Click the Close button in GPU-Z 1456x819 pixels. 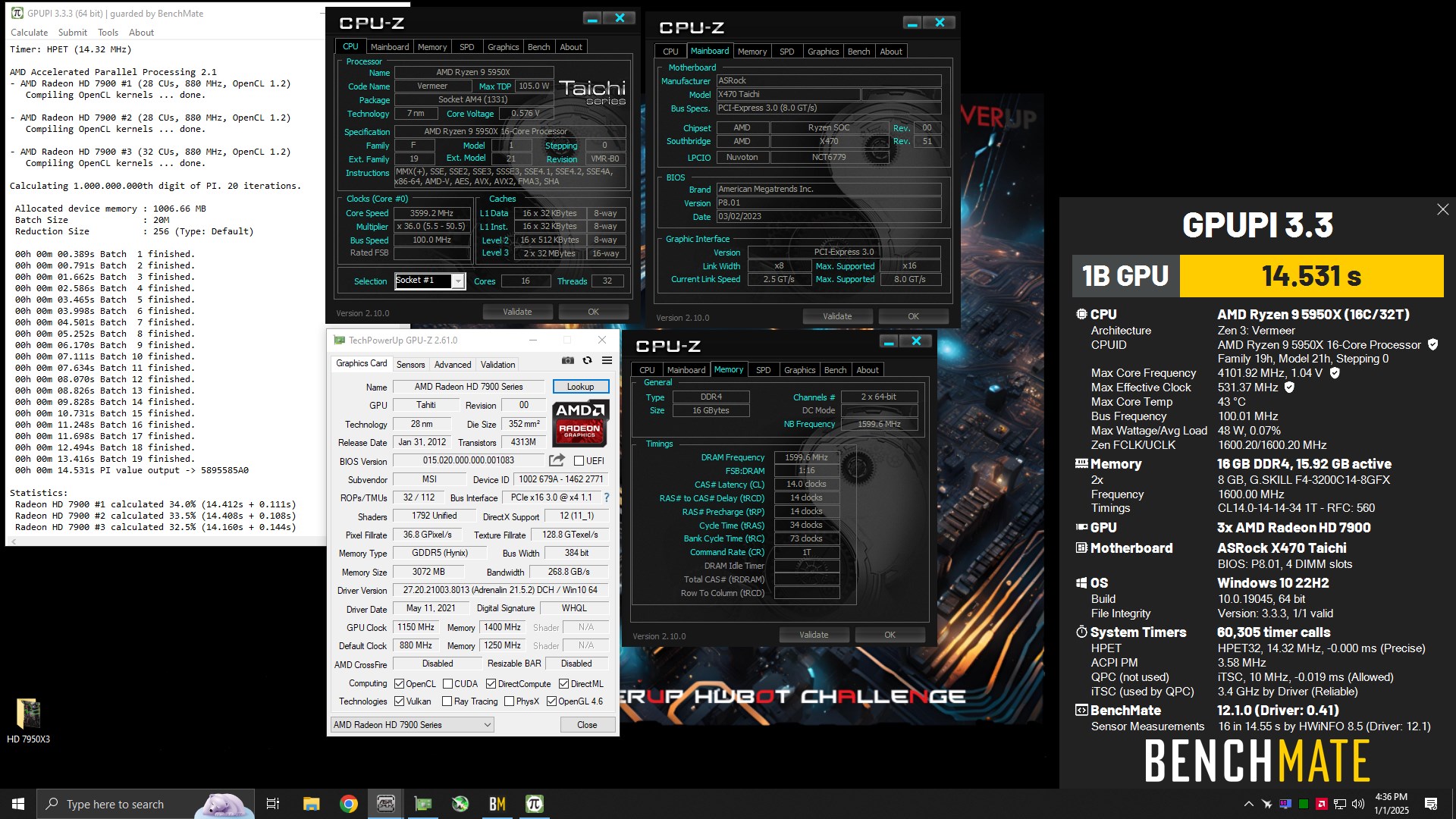(587, 725)
